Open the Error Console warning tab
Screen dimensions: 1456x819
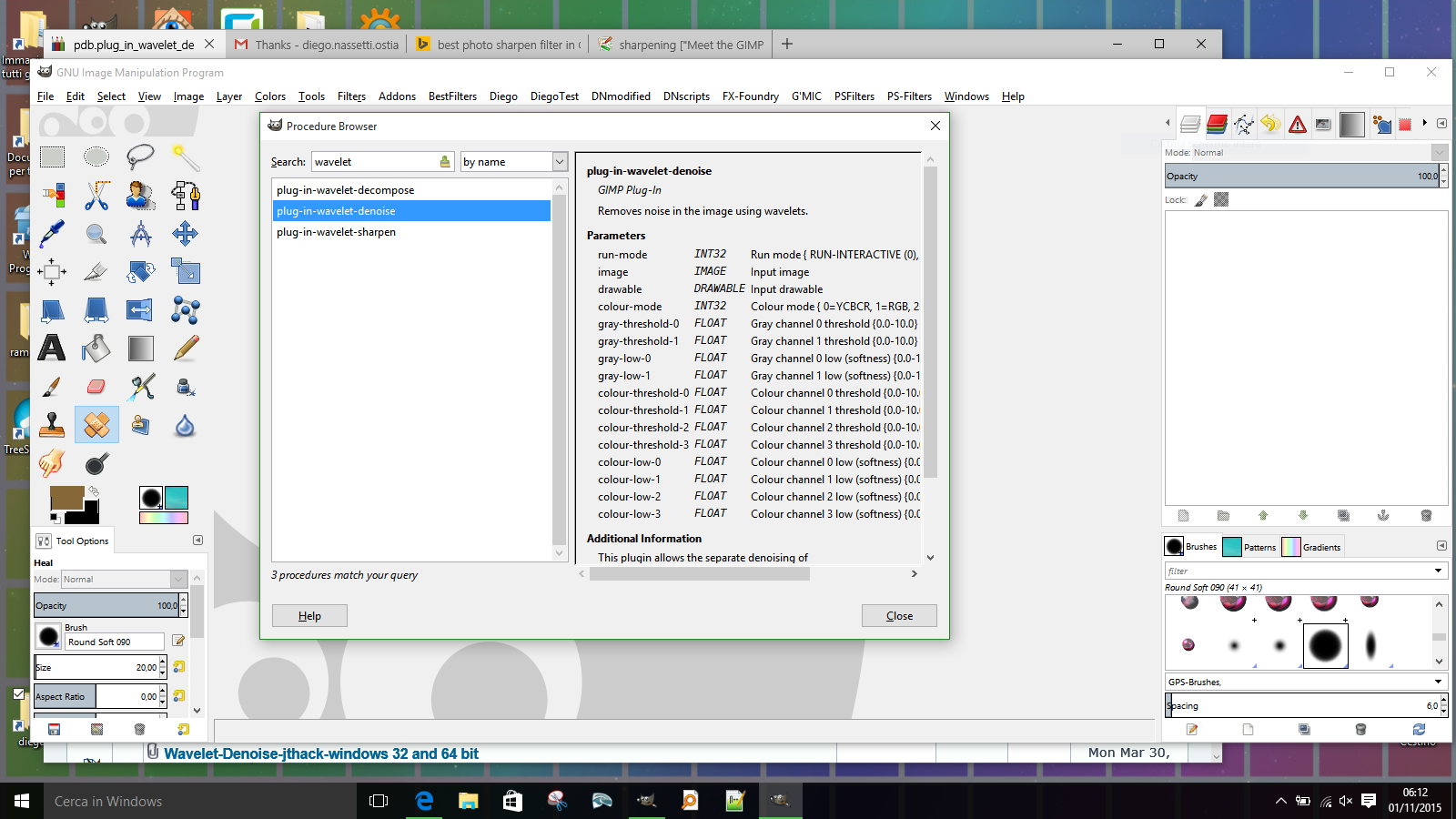[1298, 124]
